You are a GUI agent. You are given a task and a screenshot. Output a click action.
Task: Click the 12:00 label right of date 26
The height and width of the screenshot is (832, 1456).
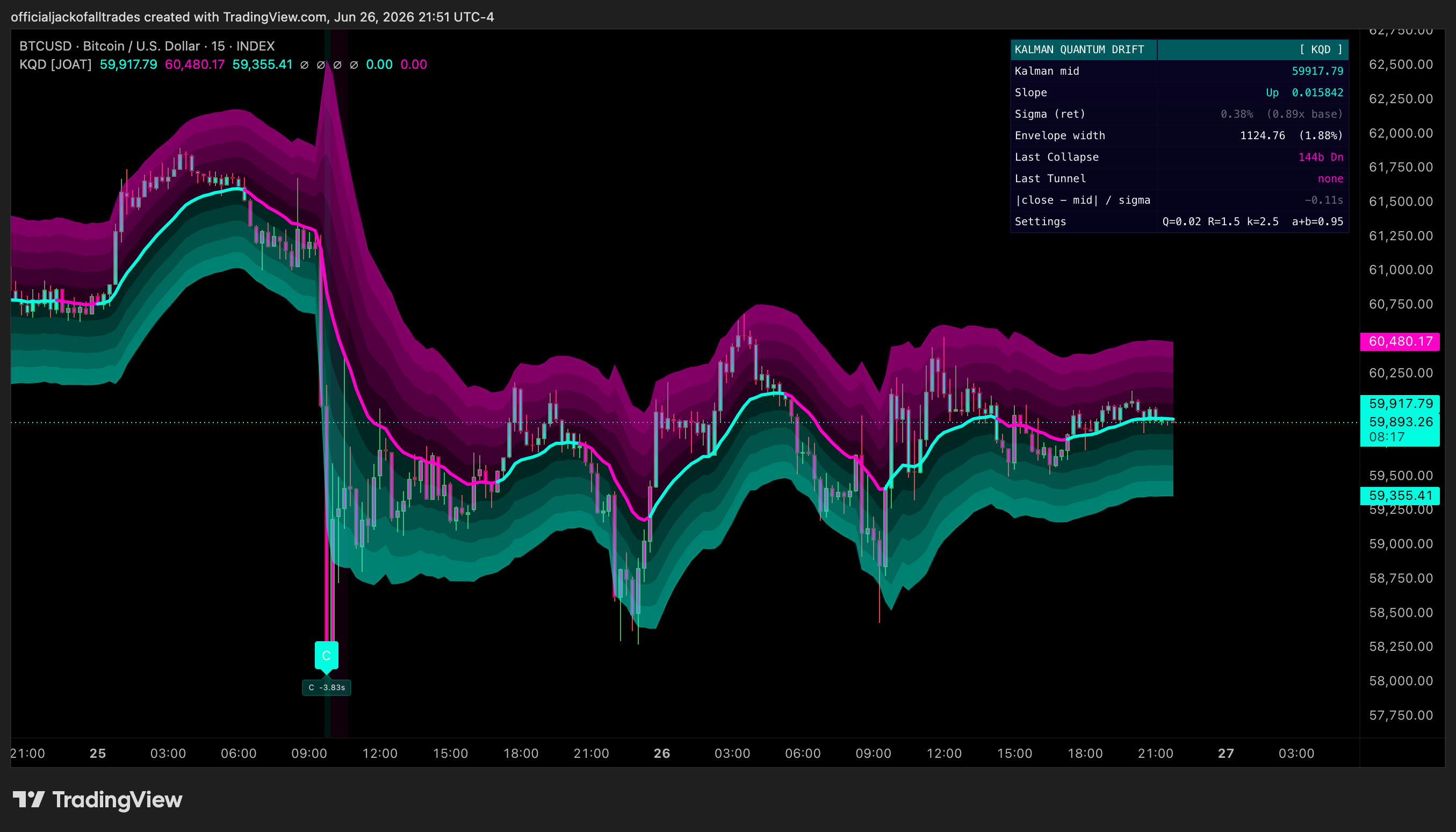pyautogui.click(x=943, y=753)
